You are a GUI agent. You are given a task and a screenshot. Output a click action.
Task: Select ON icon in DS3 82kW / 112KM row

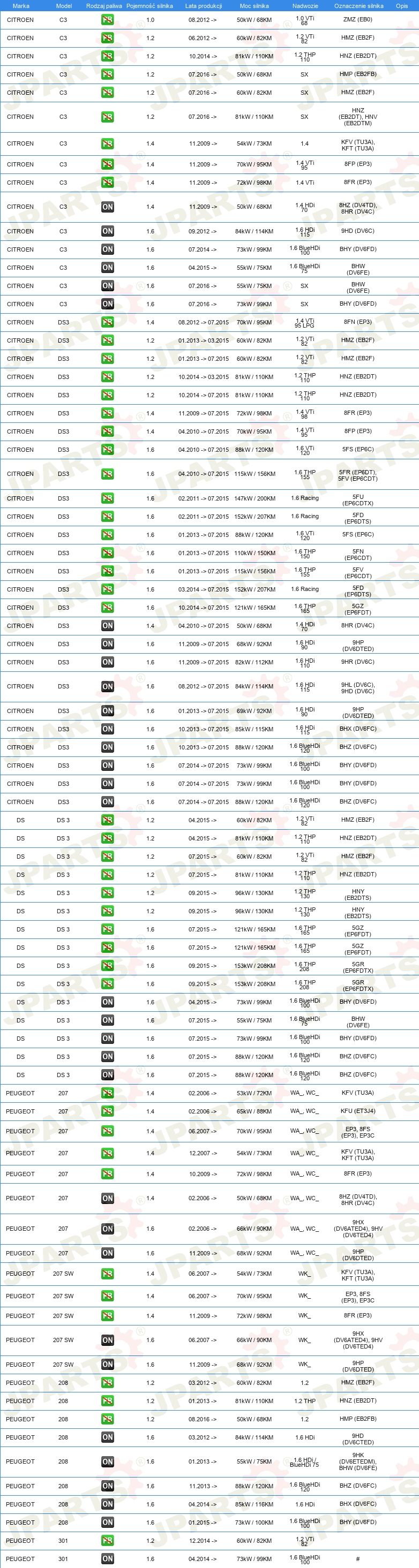107,662
